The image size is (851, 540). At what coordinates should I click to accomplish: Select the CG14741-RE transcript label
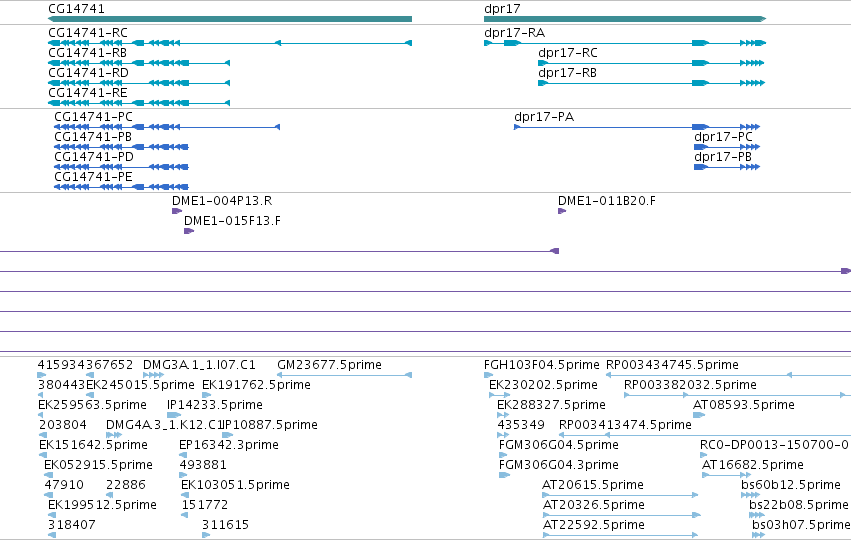point(88,93)
